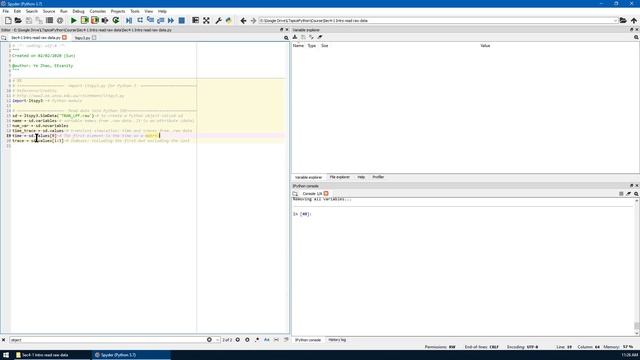Toggle regular expression search
This screenshot has width=640, height=360.
click(257, 340)
